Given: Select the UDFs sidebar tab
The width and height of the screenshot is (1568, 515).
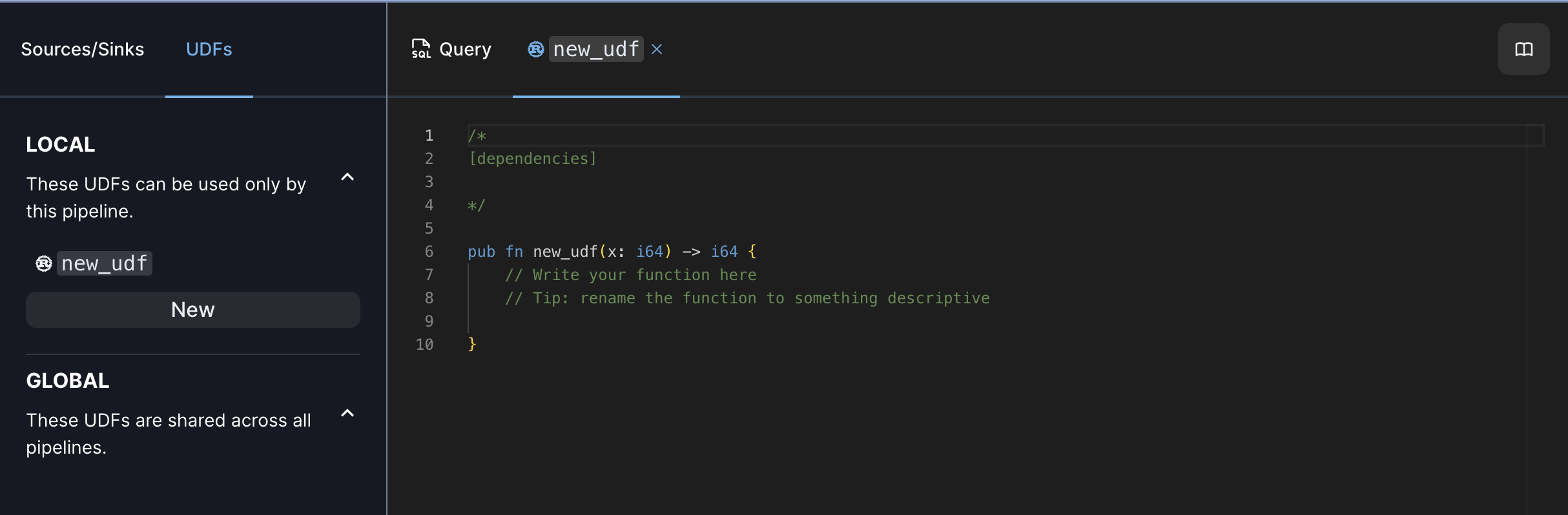Looking at the screenshot, I should (x=209, y=49).
